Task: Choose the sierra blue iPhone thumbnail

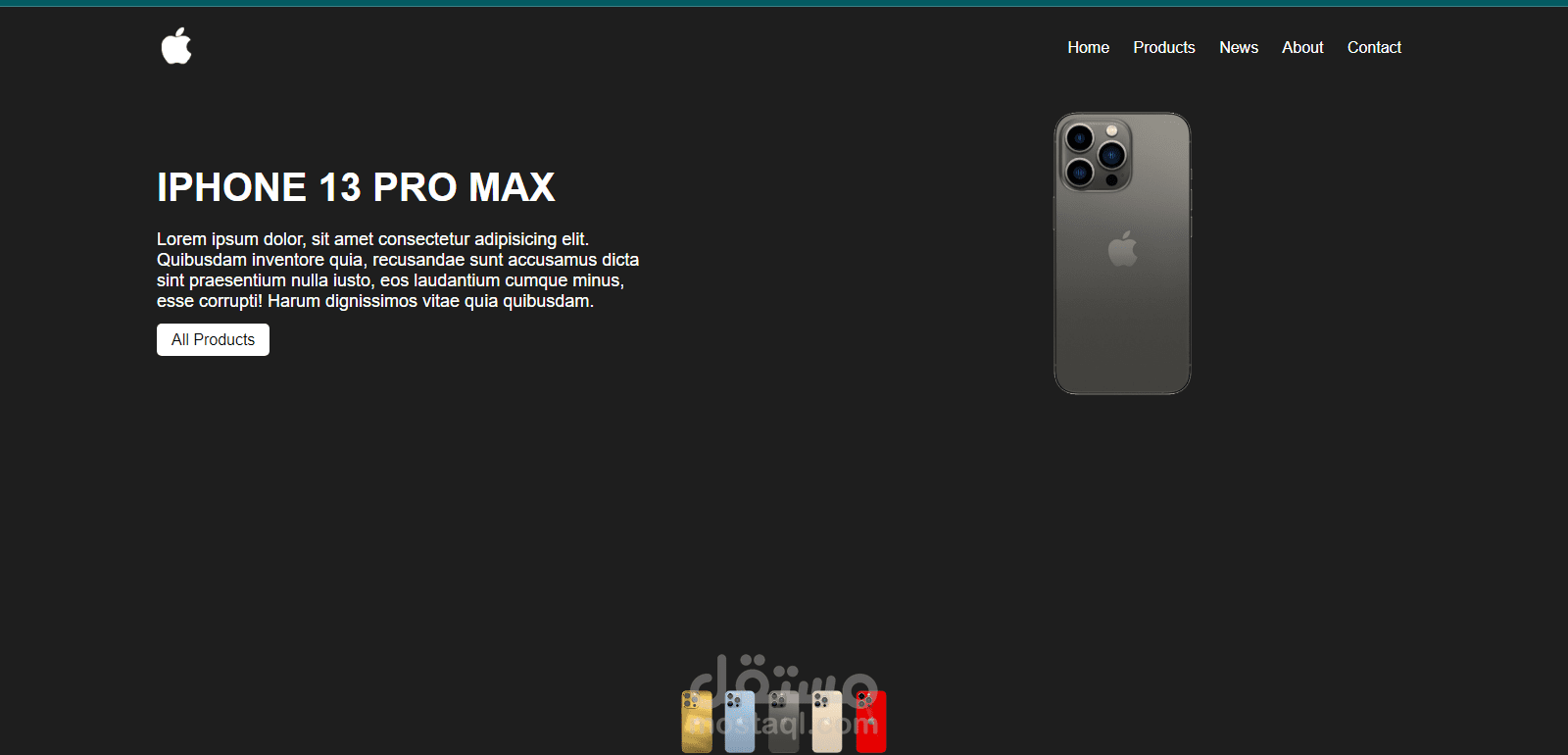Action: point(740,722)
